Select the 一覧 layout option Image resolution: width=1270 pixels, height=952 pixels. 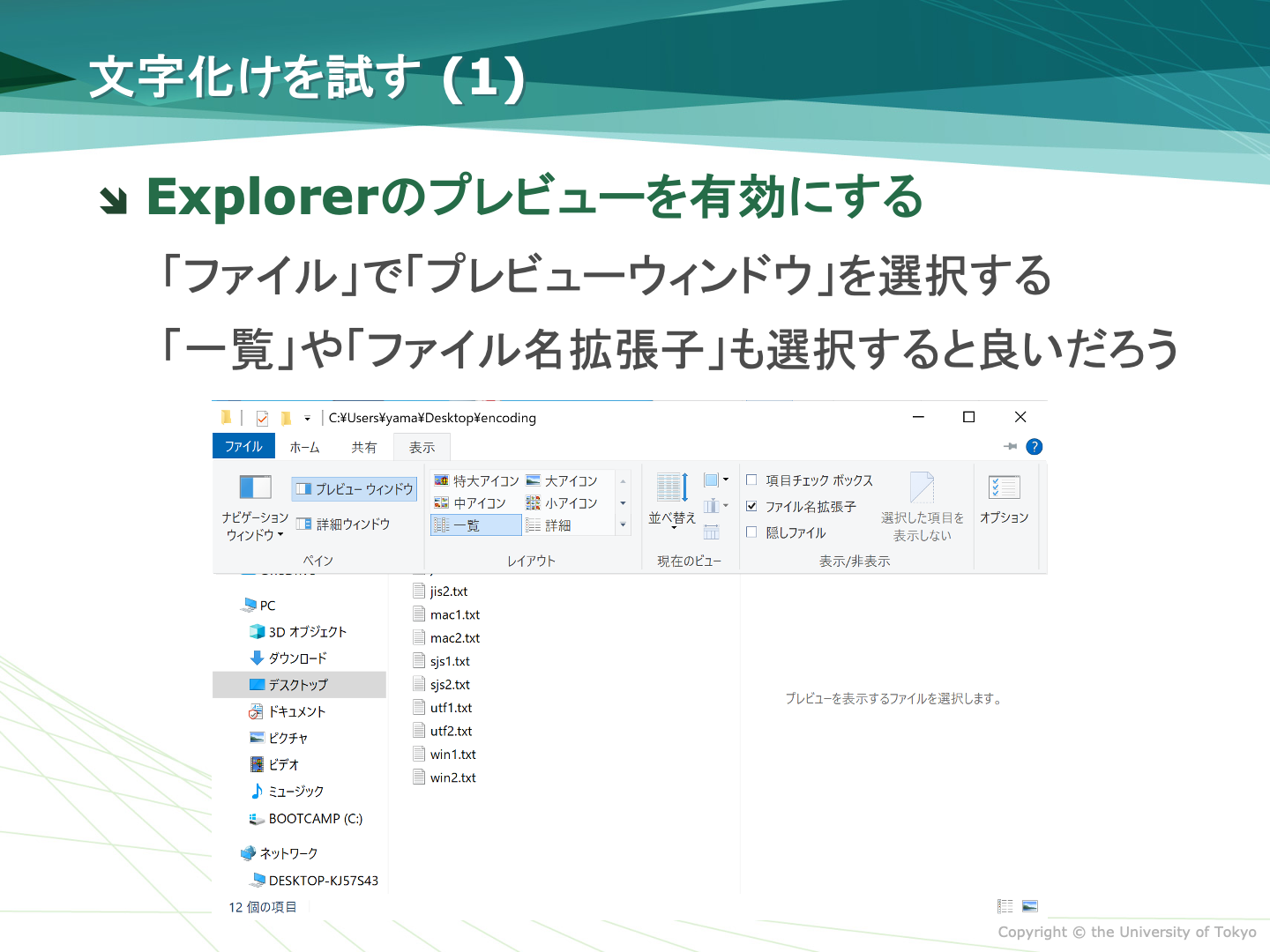(x=476, y=525)
